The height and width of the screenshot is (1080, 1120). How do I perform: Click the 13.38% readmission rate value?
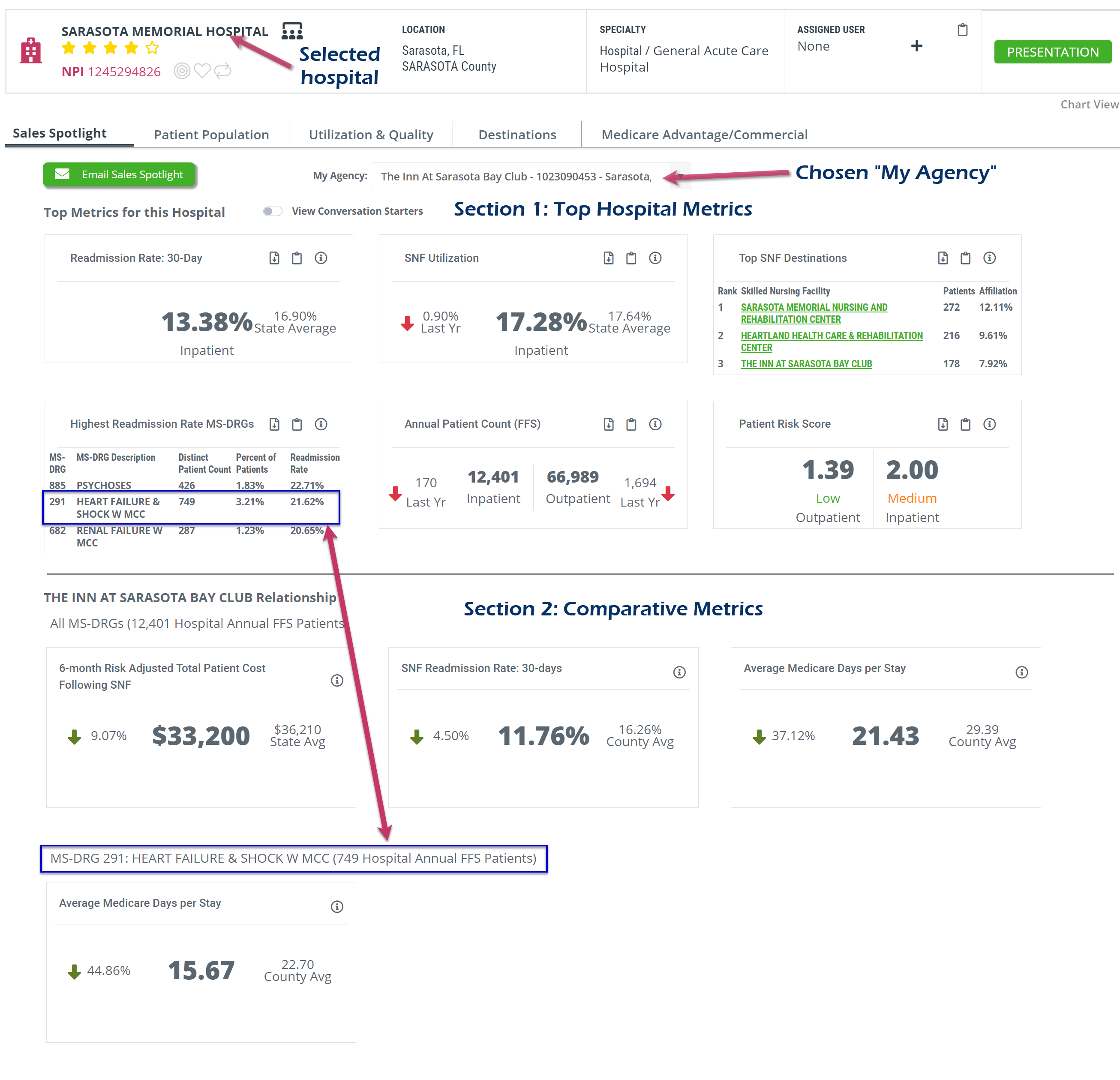tap(207, 322)
